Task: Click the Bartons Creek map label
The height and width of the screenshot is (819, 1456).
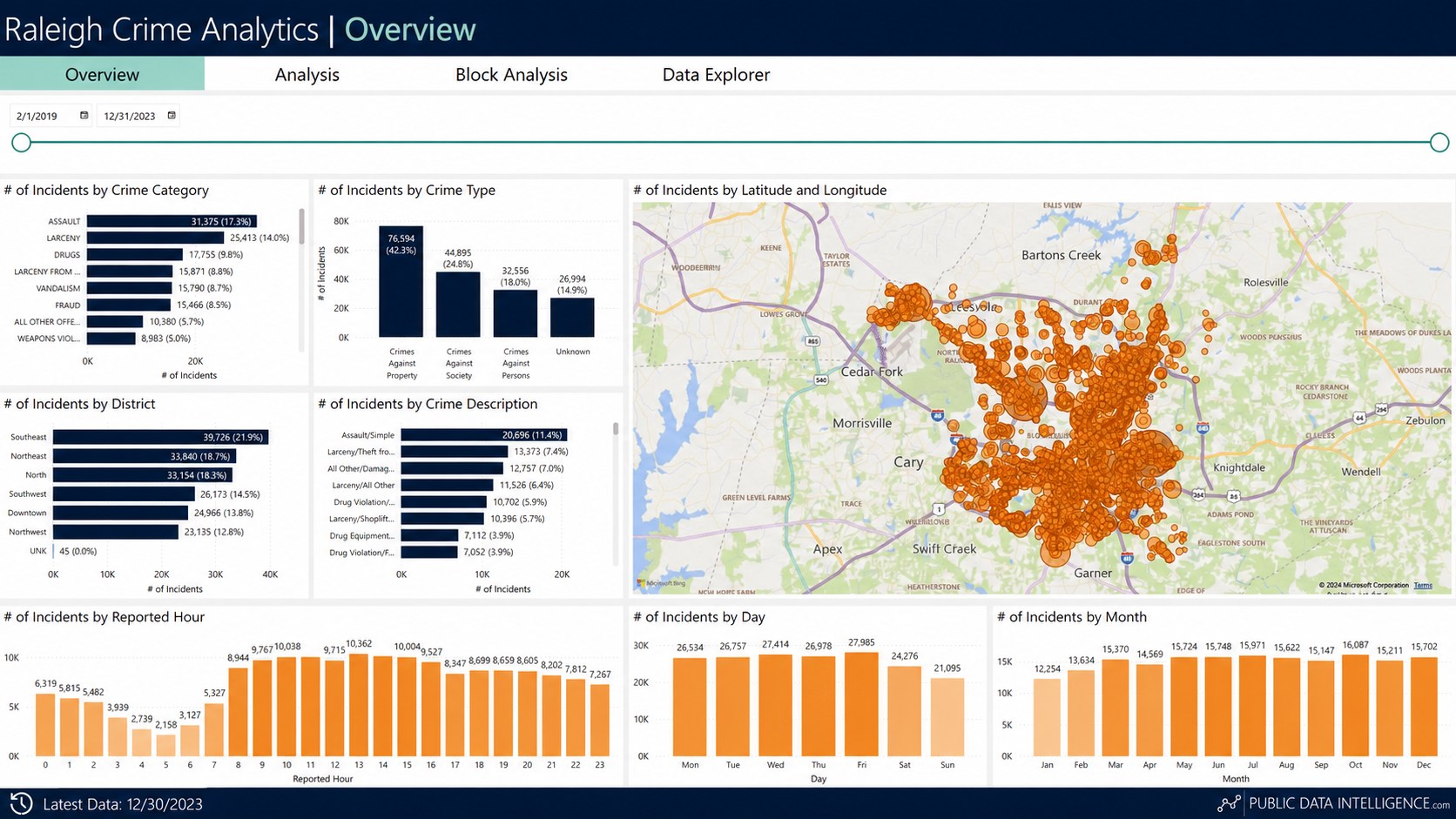Action: [x=1061, y=255]
